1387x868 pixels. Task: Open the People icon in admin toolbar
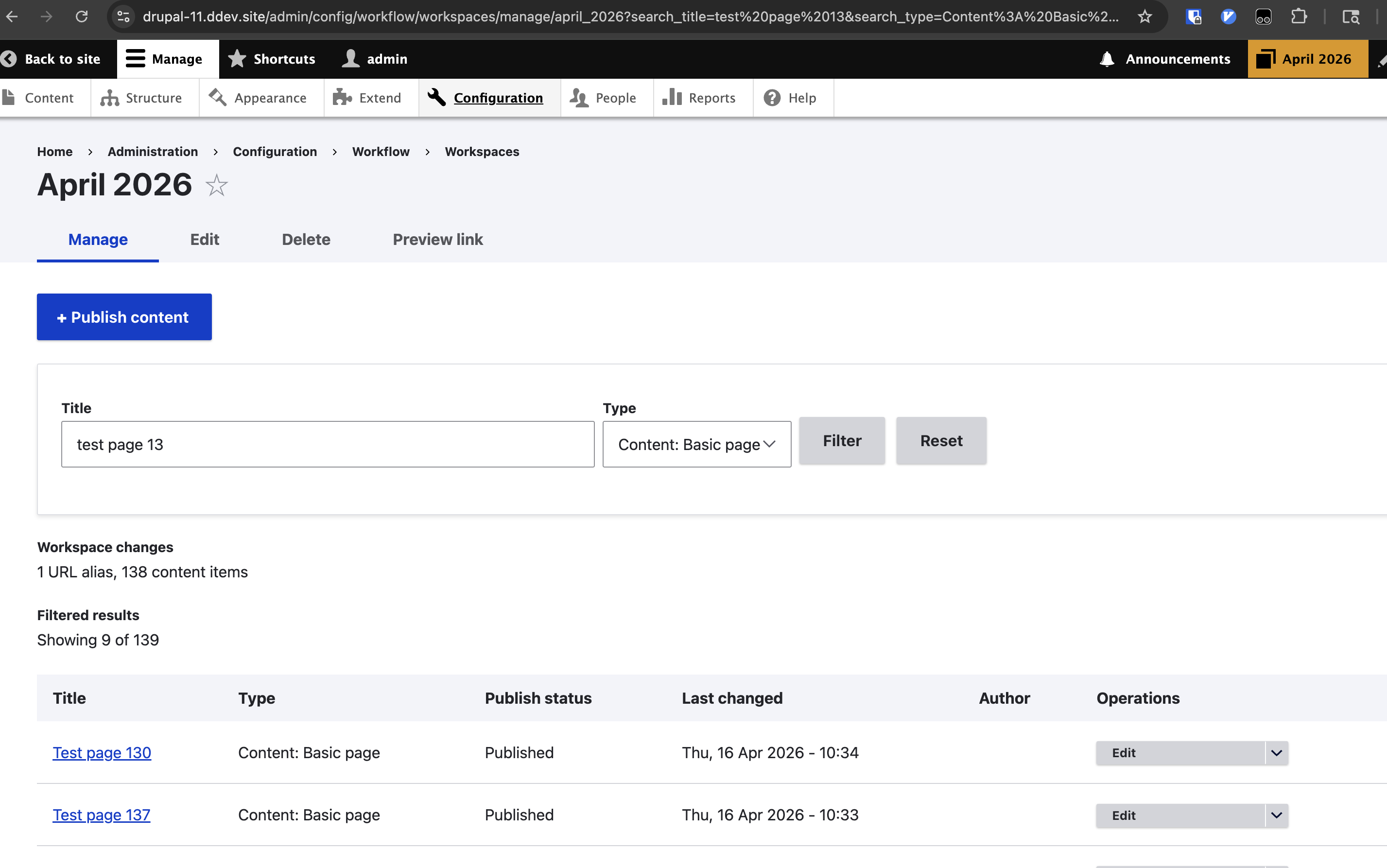click(x=579, y=98)
